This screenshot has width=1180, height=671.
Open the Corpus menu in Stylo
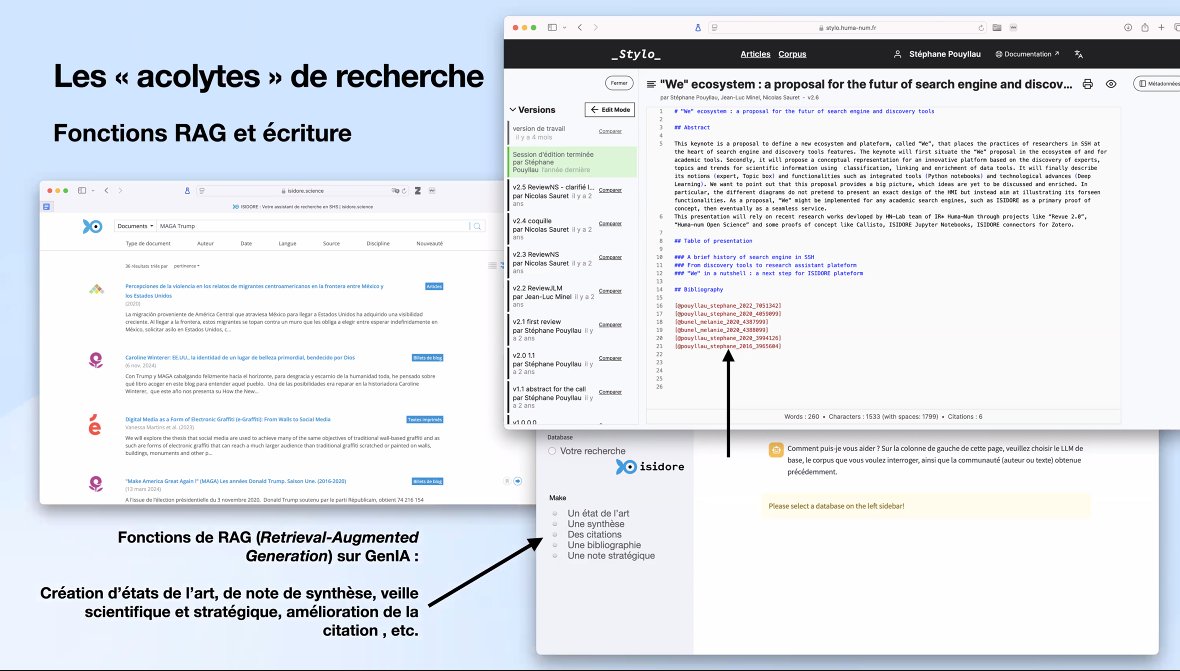(x=792, y=54)
